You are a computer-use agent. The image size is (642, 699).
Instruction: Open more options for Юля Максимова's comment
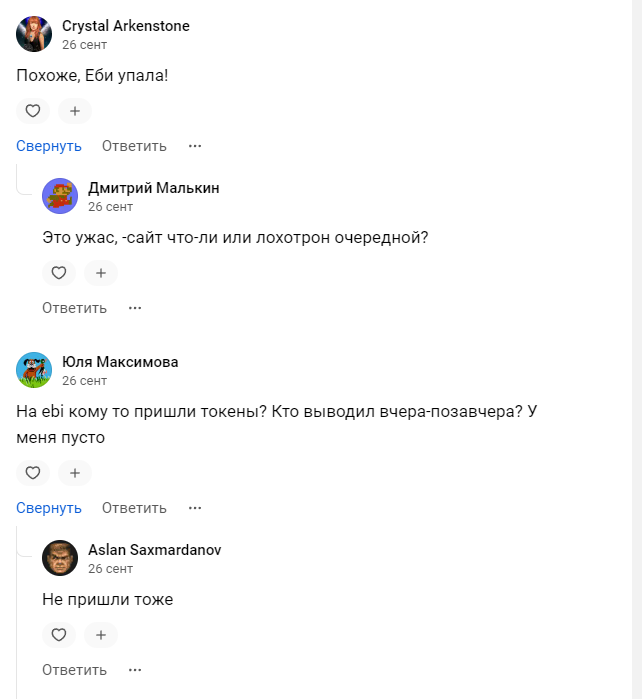coord(195,508)
